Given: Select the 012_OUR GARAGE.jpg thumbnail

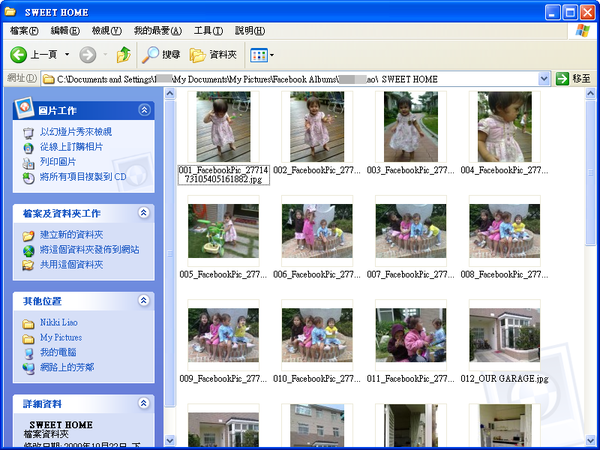Looking at the screenshot, I should click(x=505, y=335).
